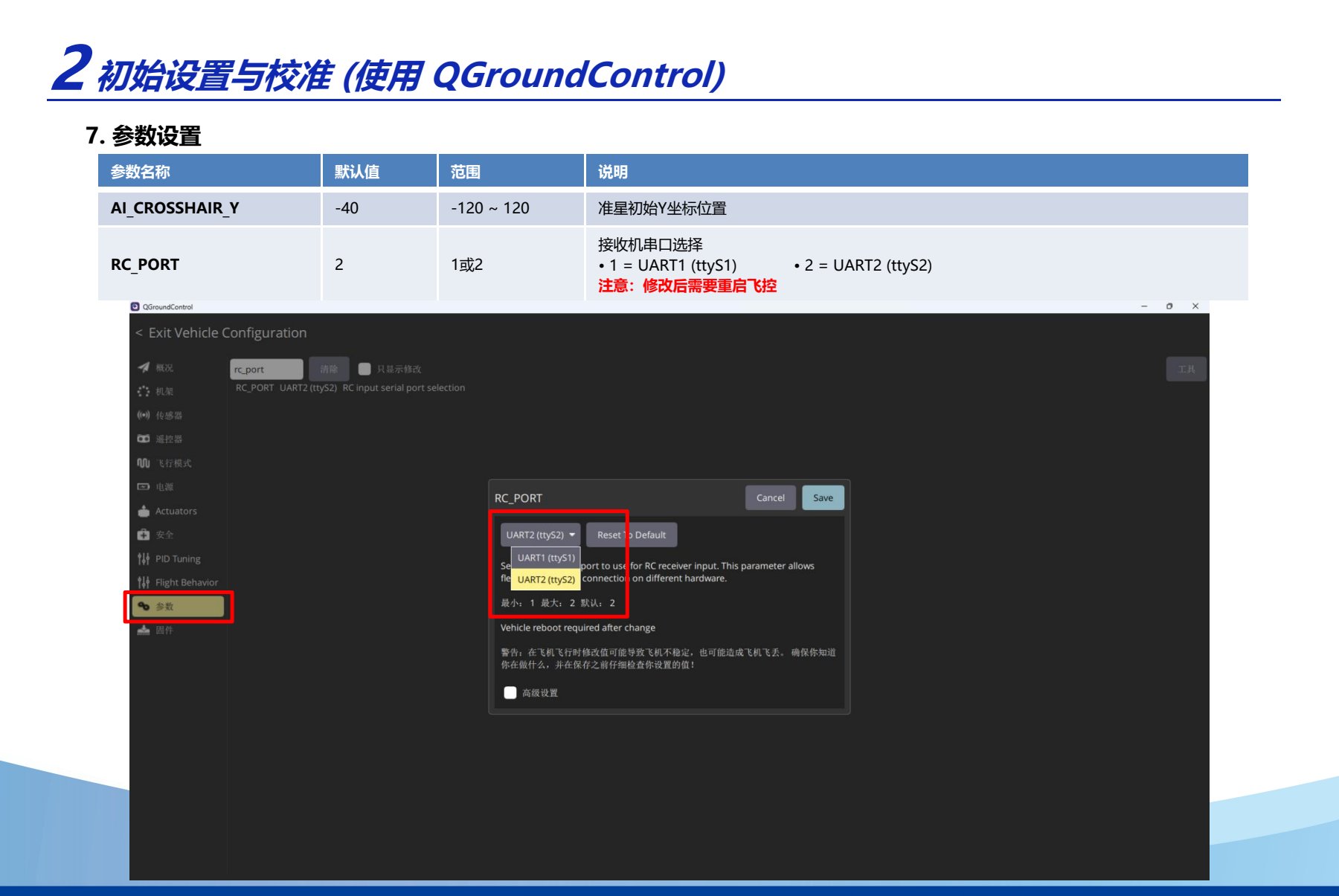This screenshot has height=896, width=1339.
Task: Open 飞行模式 flight modes icon
Action: [144, 462]
